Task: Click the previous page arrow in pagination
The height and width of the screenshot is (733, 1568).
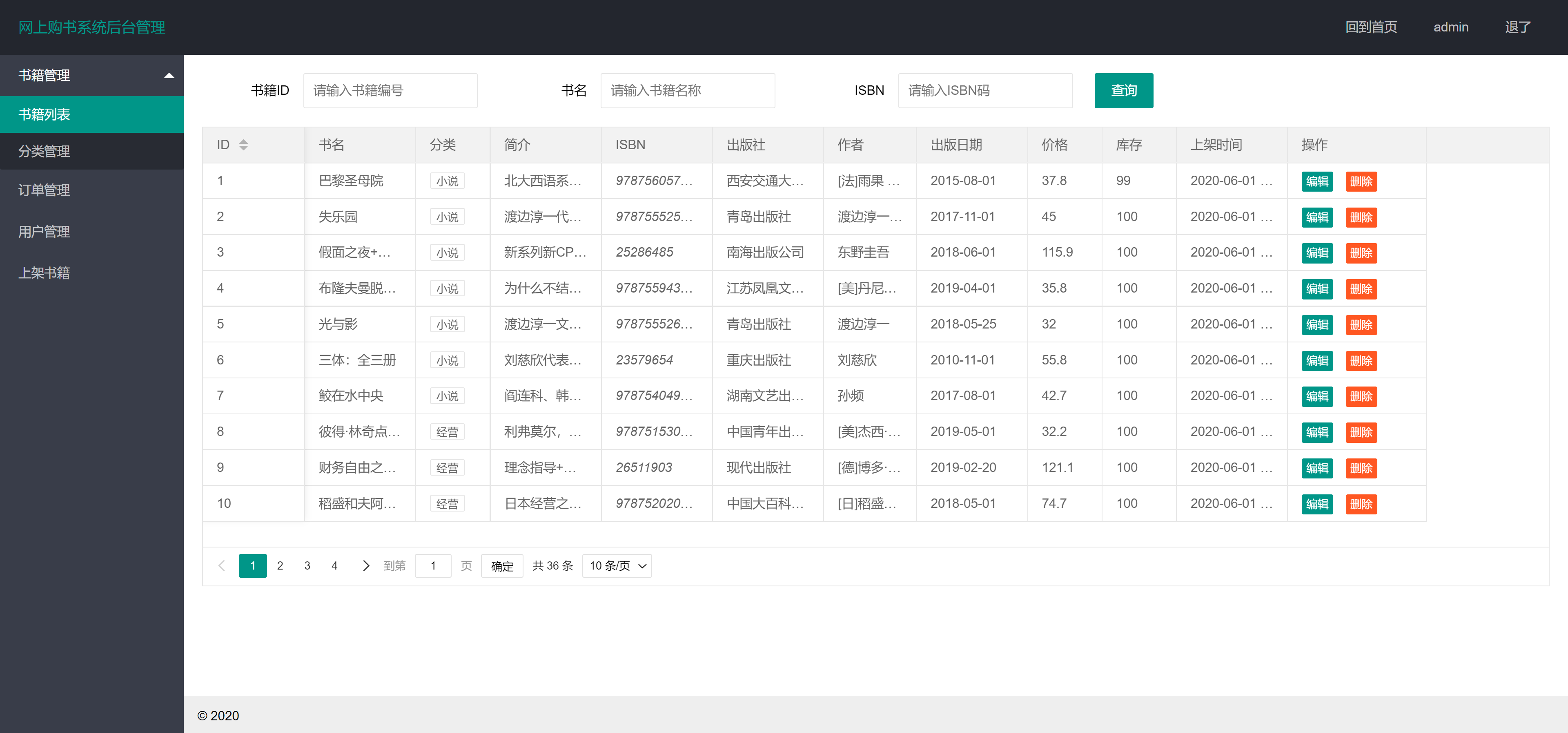Action: (x=222, y=565)
